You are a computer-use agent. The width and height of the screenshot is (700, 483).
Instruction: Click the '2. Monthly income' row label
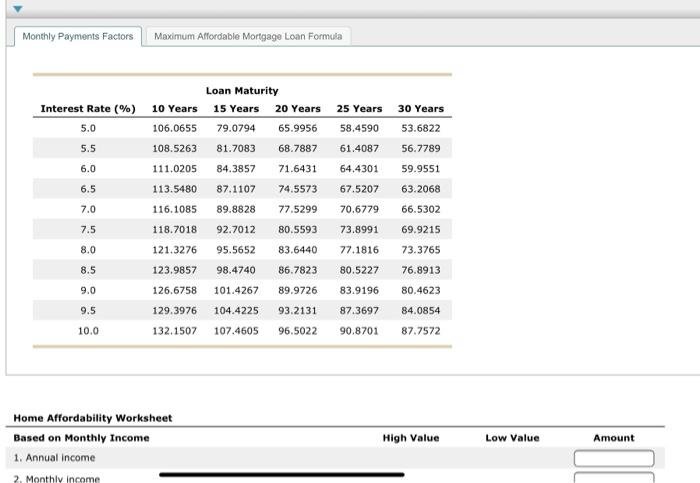[x=57, y=479]
